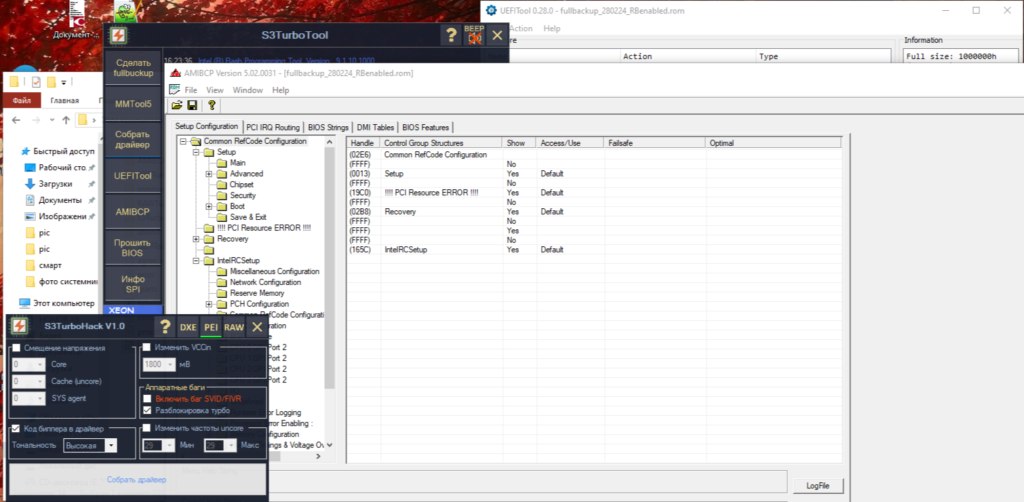Click the AMIBCP save floppy toolbar icon
Image resolution: width=1024 pixels, height=502 pixels.
(x=192, y=105)
